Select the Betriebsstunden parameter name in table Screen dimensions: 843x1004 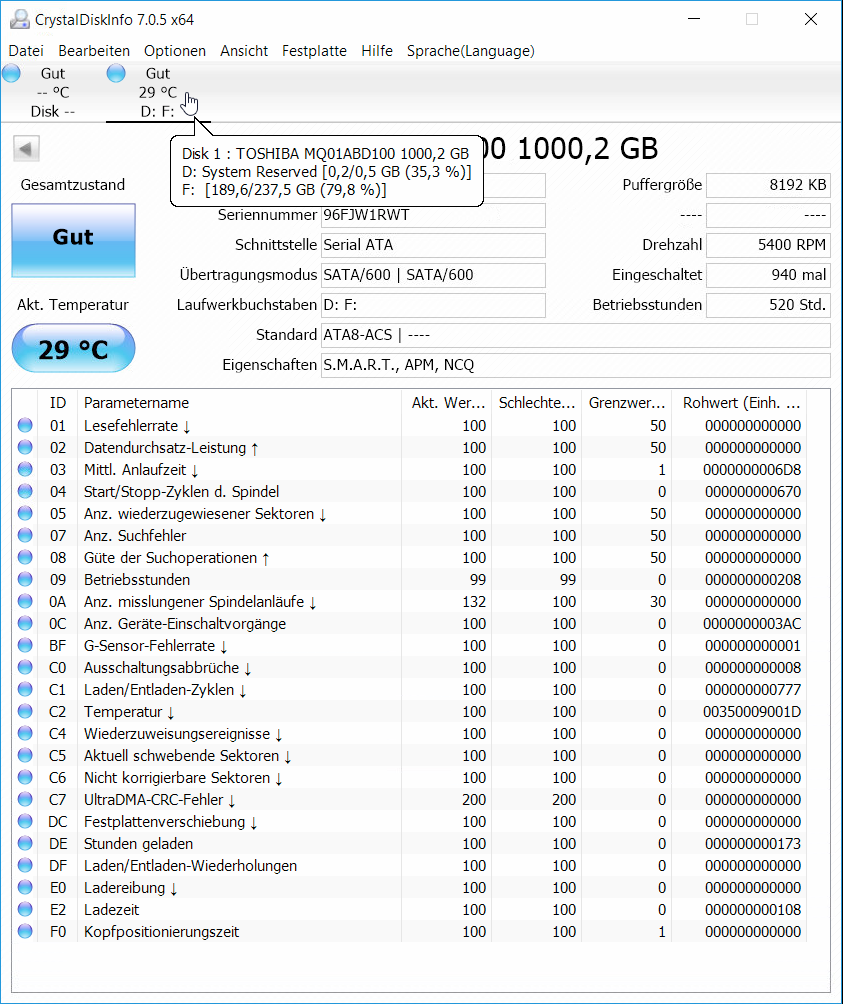[x=137, y=579]
